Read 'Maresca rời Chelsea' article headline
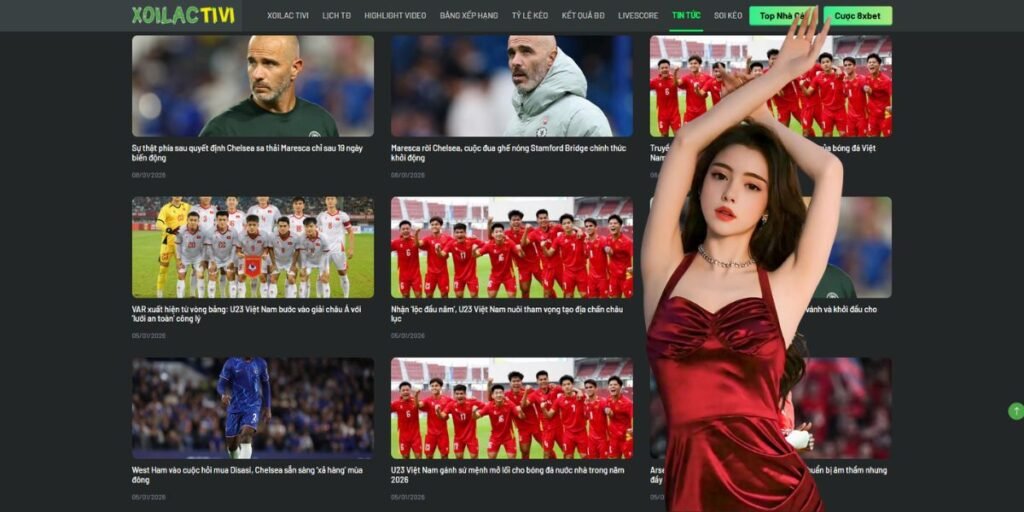Screen dimensions: 1024x512 (x=508, y=153)
